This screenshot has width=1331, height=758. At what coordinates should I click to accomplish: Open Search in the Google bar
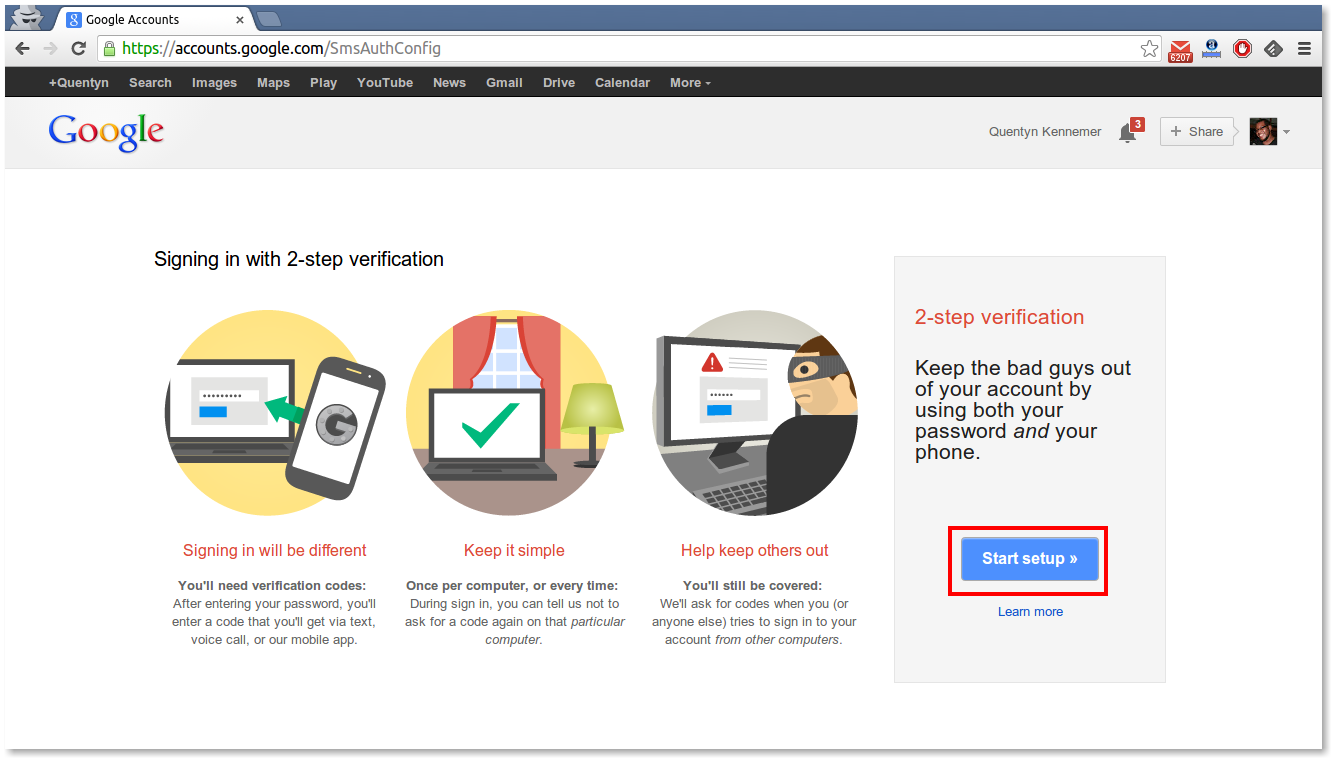(150, 83)
